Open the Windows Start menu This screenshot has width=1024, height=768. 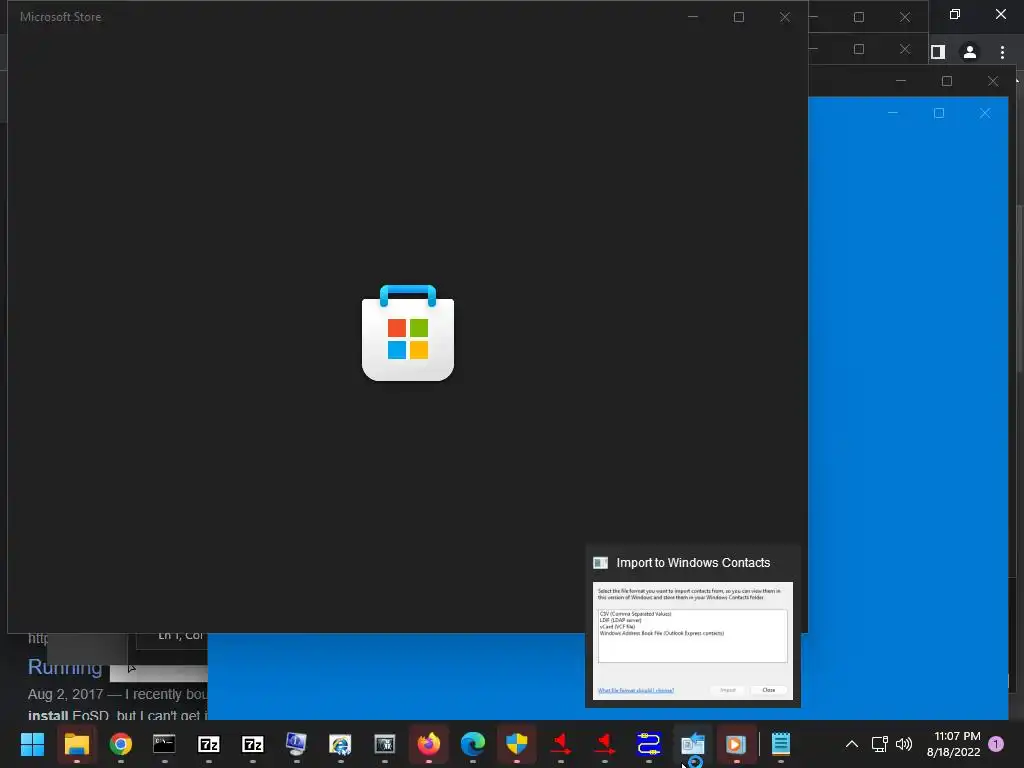[x=32, y=744]
